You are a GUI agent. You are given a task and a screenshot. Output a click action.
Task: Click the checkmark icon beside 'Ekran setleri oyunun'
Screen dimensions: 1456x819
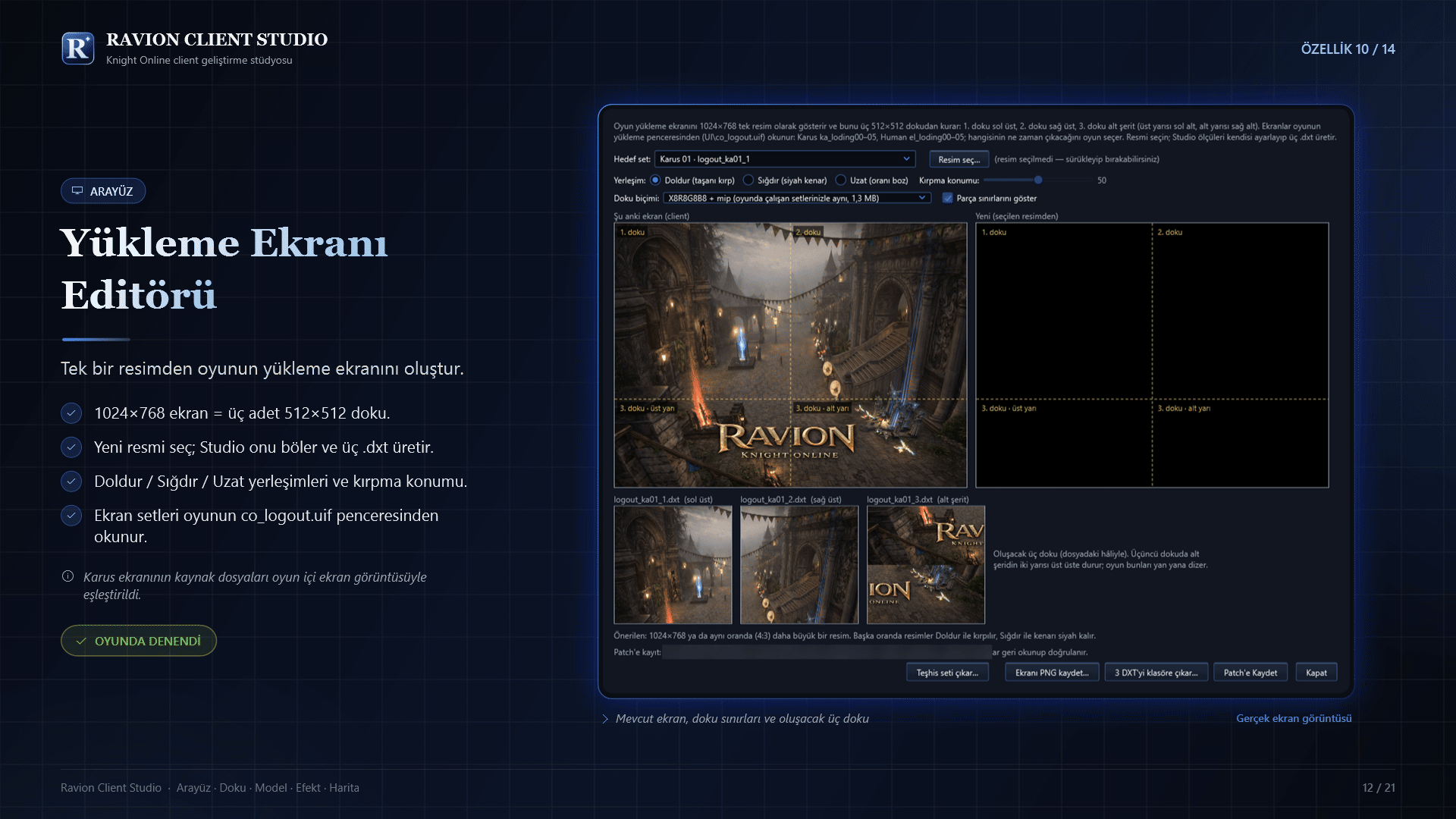71,516
